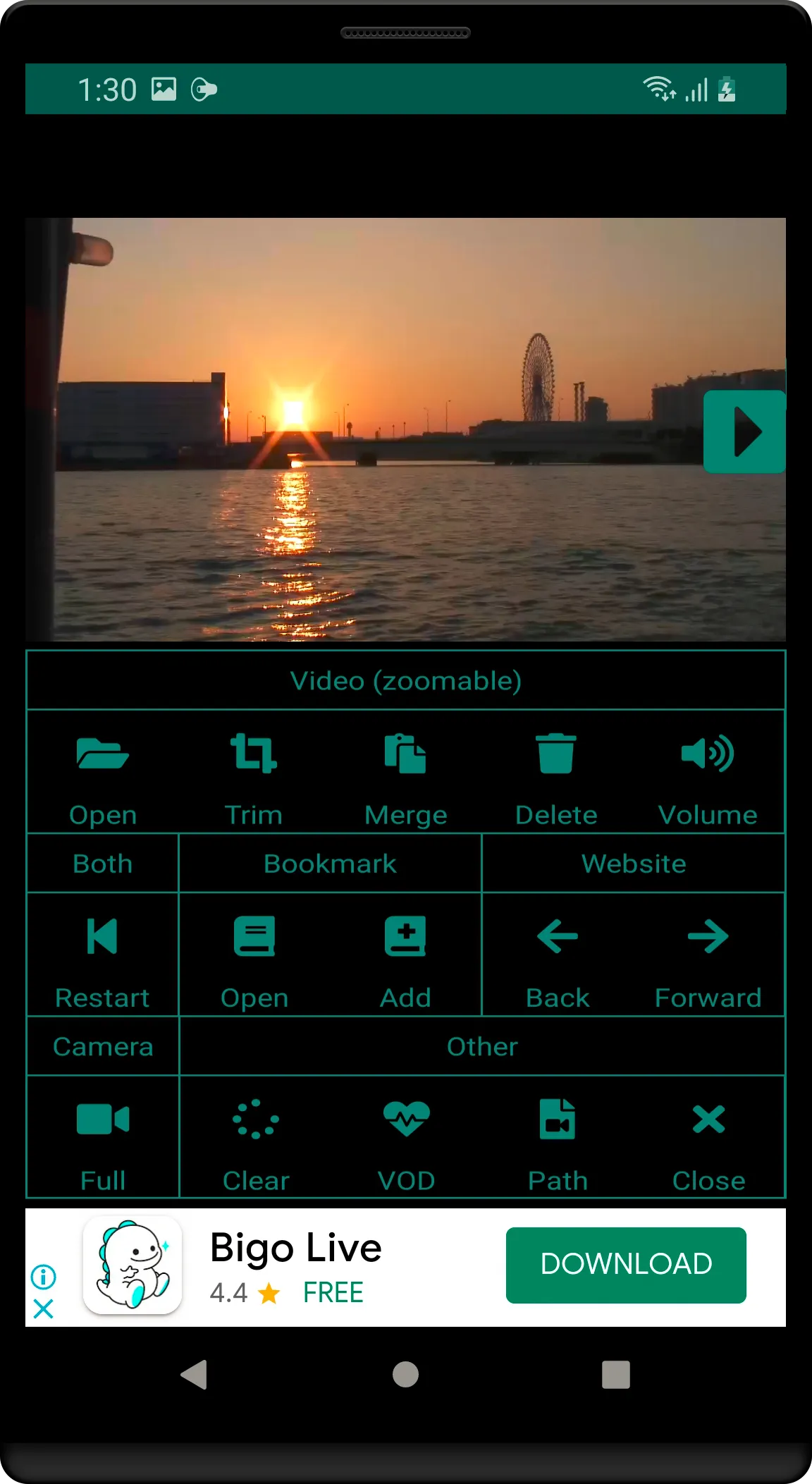Tap the VOD heartbeat icon

coord(406,1119)
